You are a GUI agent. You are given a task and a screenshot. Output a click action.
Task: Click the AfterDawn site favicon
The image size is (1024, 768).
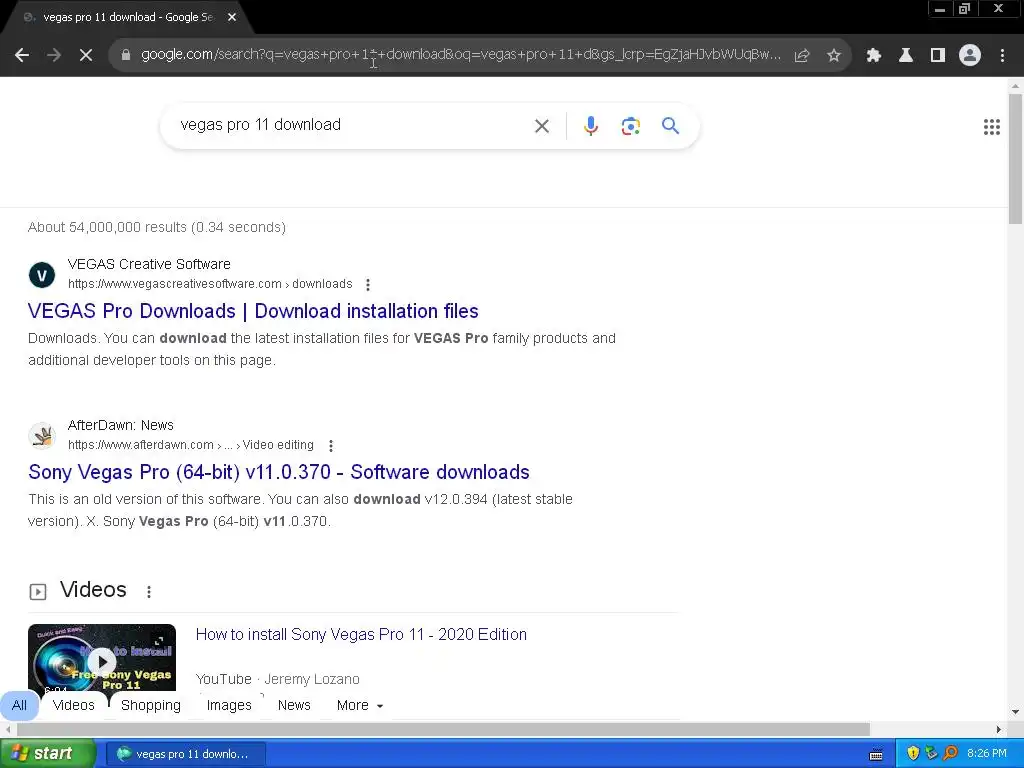click(42, 435)
